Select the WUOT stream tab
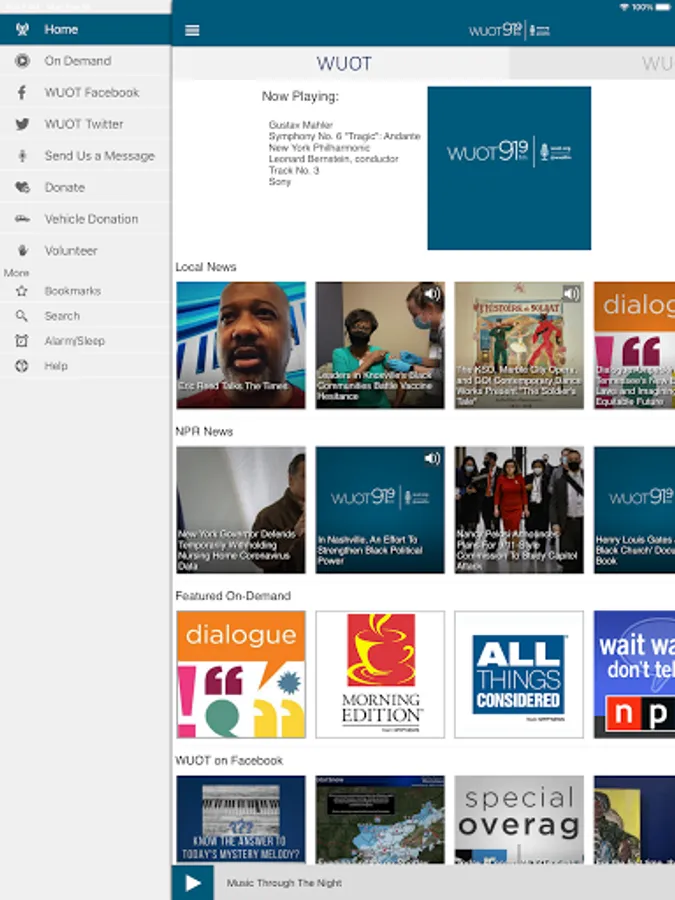The width and height of the screenshot is (675, 900). click(343, 63)
